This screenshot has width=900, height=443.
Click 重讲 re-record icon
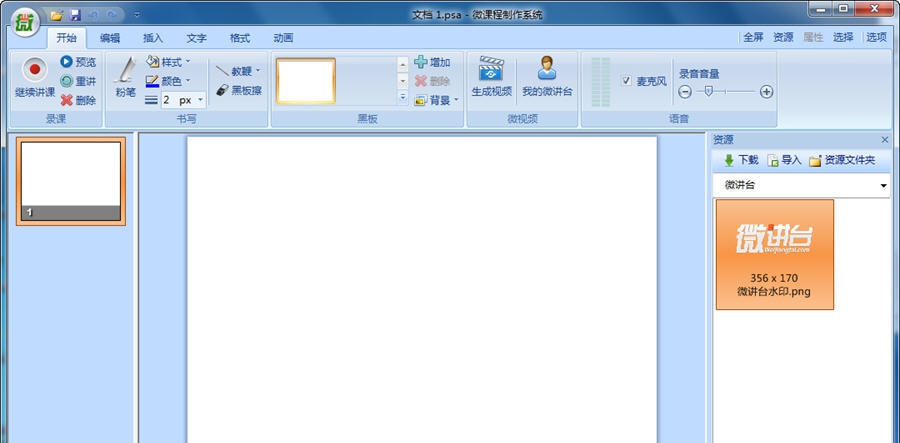click(x=78, y=81)
